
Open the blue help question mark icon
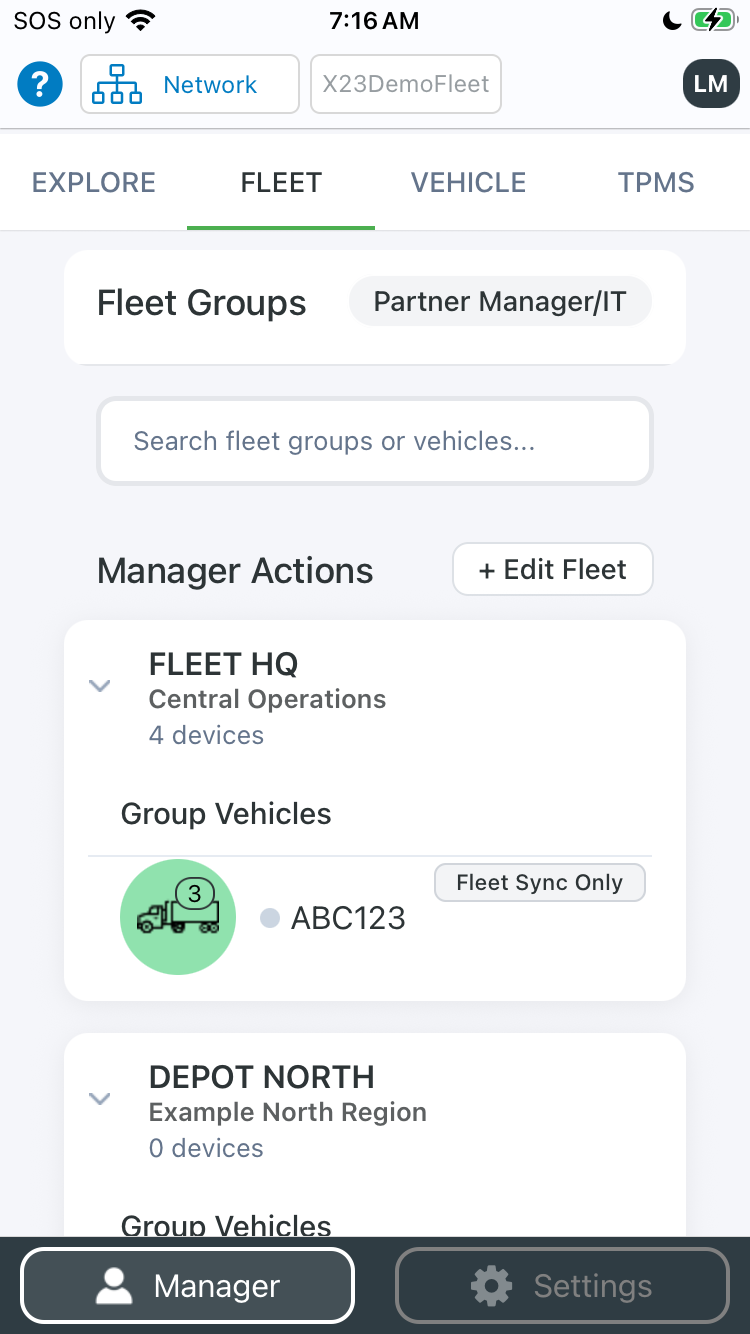coord(40,84)
